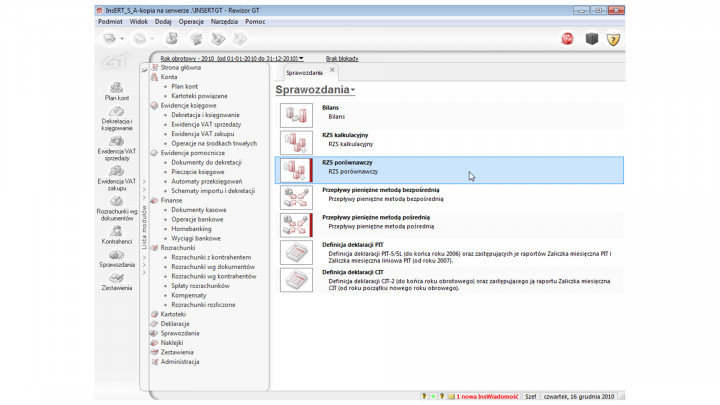
Task: Select Strona główna in module tree
Action: pyautogui.click(x=180, y=68)
